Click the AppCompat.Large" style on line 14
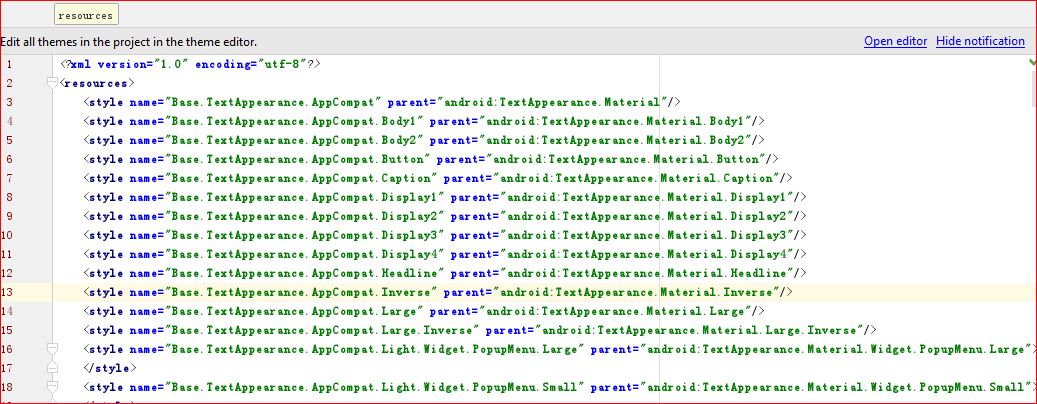1037x404 pixels. pos(425,311)
